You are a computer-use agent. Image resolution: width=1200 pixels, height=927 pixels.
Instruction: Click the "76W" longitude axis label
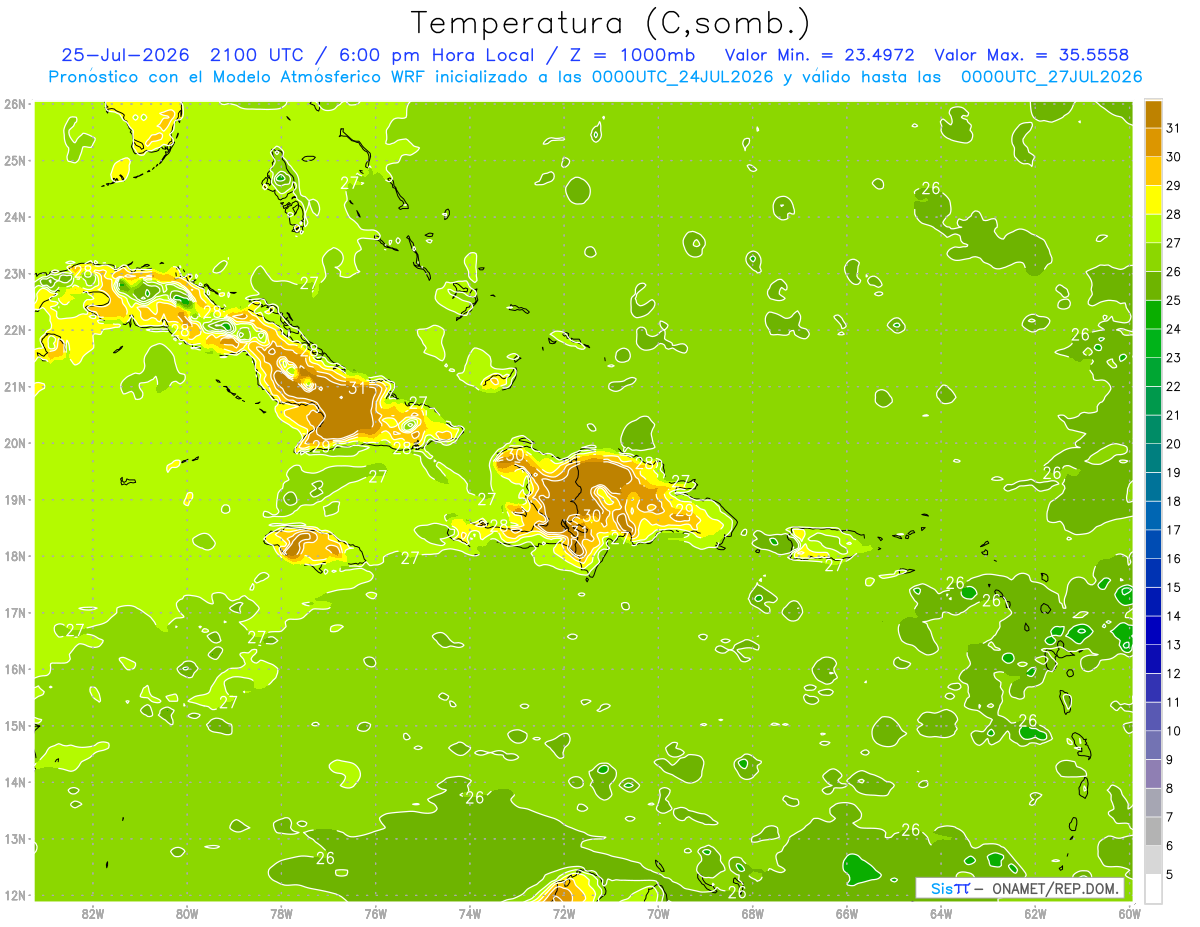tap(376, 913)
